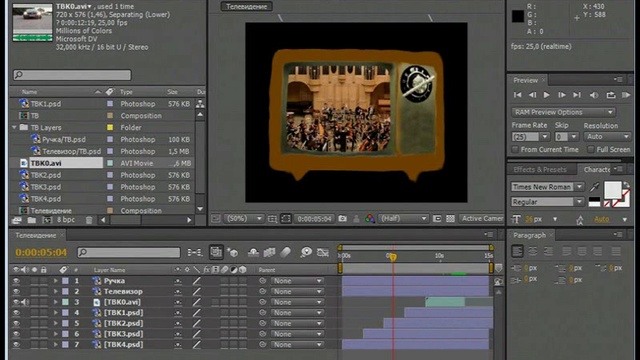Toggle graph editor icon

coord(323,253)
